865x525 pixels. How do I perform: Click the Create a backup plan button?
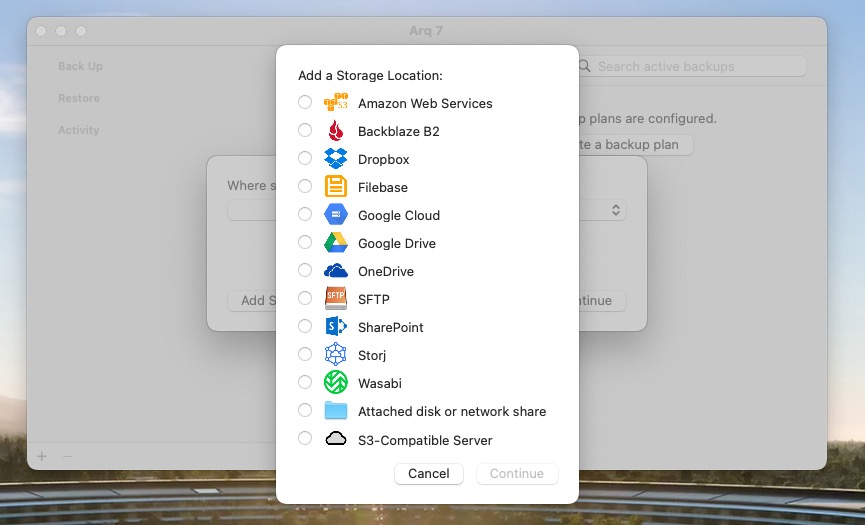[635, 144]
